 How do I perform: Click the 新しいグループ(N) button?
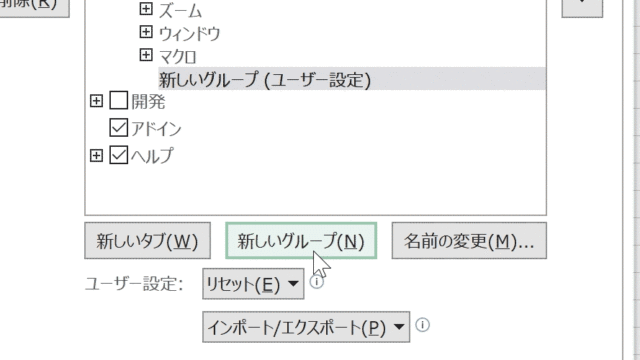[301, 241]
